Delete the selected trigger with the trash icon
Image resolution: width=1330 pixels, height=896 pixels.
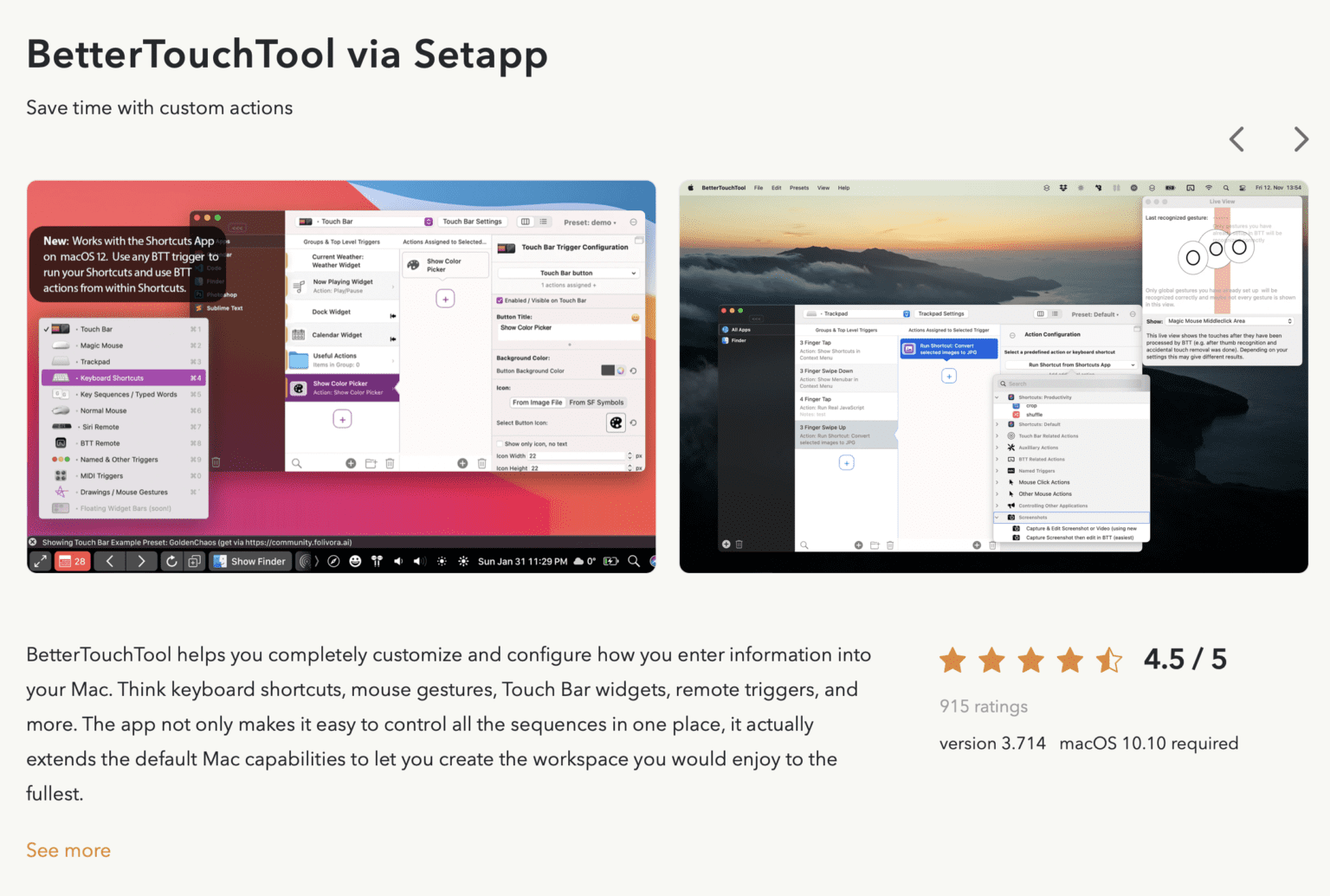390,463
